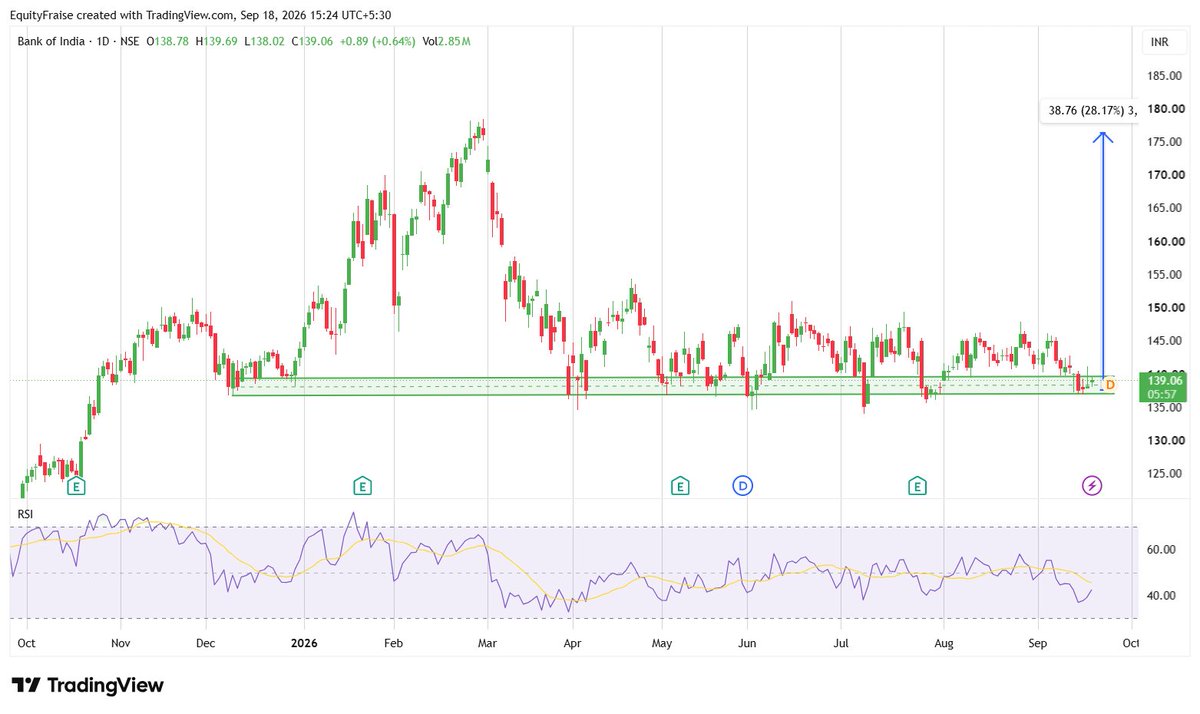Click the 160.00 price axis label

pyautogui.click(x=1166, y=242)
